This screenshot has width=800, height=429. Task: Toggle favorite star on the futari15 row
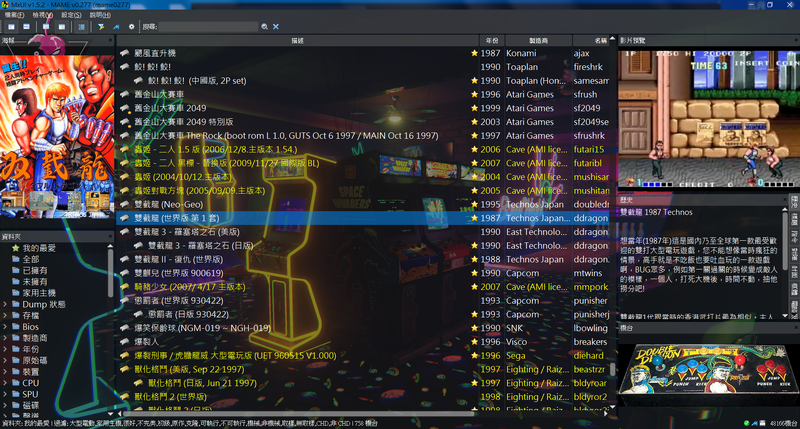click(x=474, y=149)
